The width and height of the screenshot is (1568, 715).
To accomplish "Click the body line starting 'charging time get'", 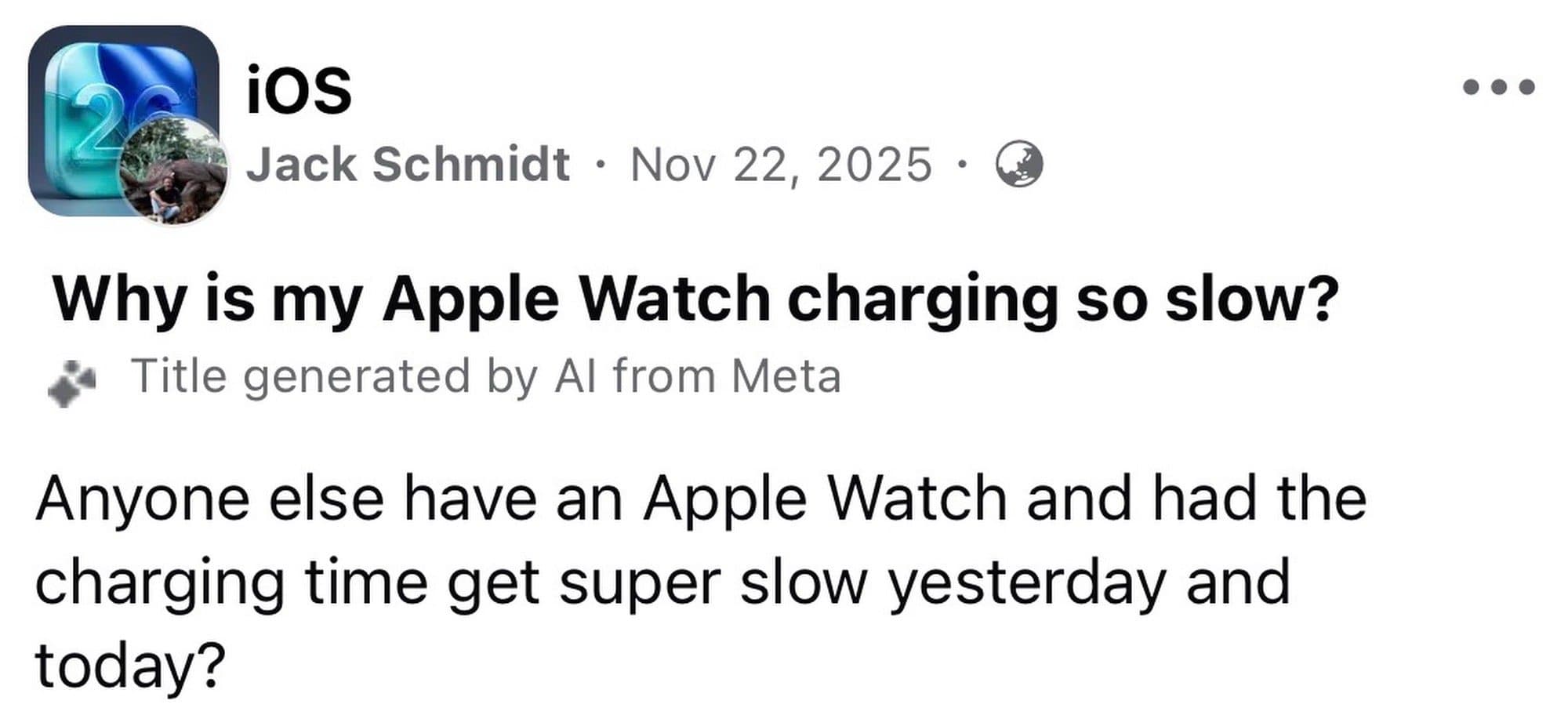I will coord(662,582).
